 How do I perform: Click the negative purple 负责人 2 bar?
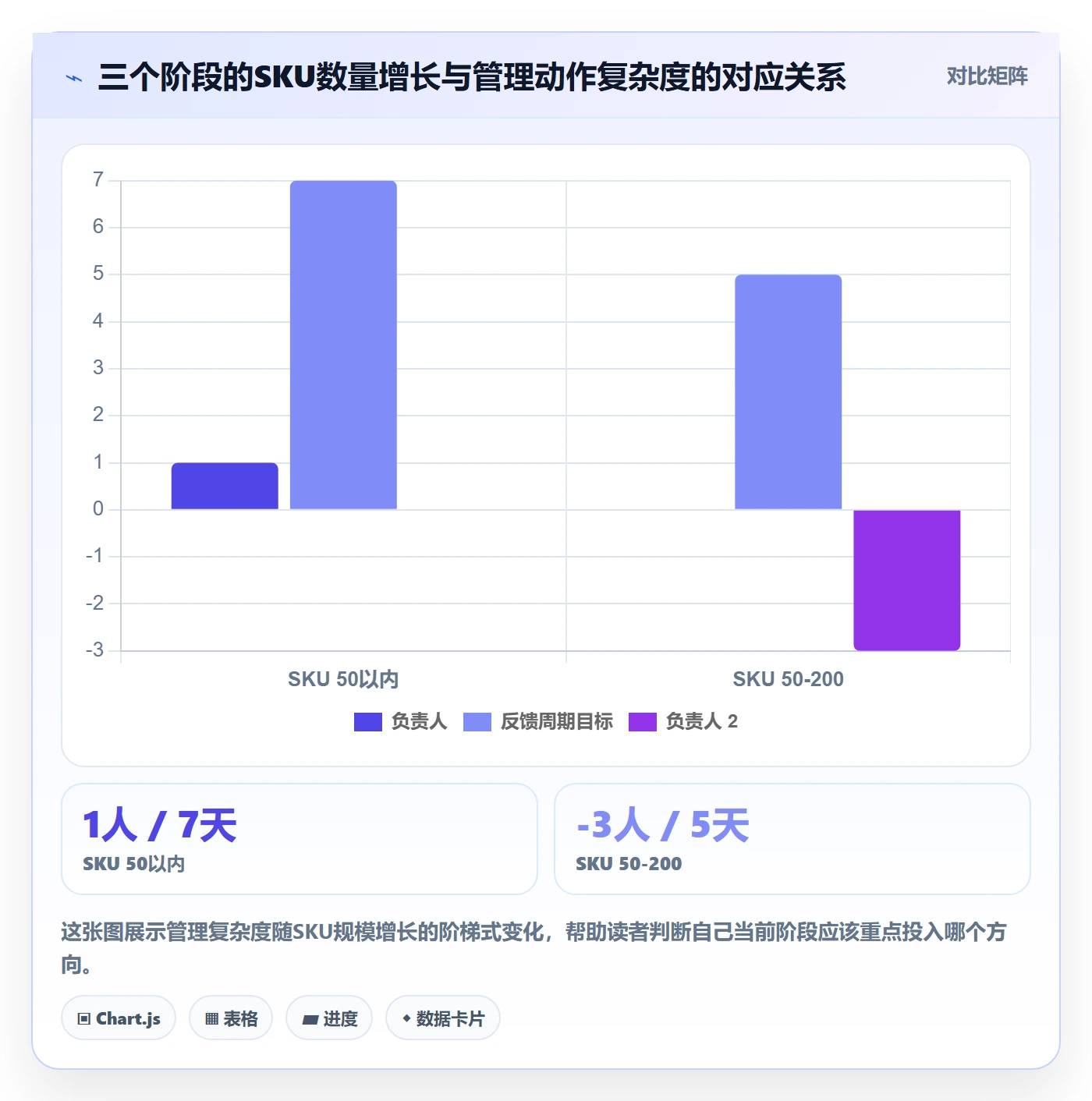pos(907,580)
